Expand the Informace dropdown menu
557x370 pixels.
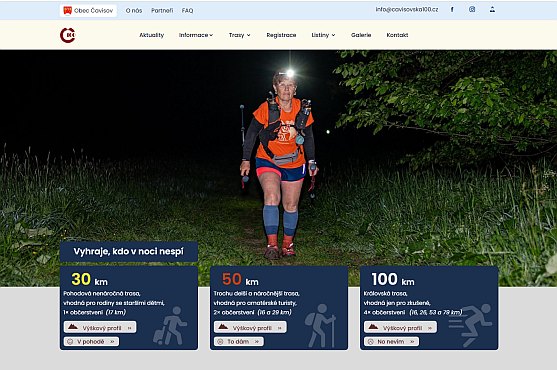196,35
